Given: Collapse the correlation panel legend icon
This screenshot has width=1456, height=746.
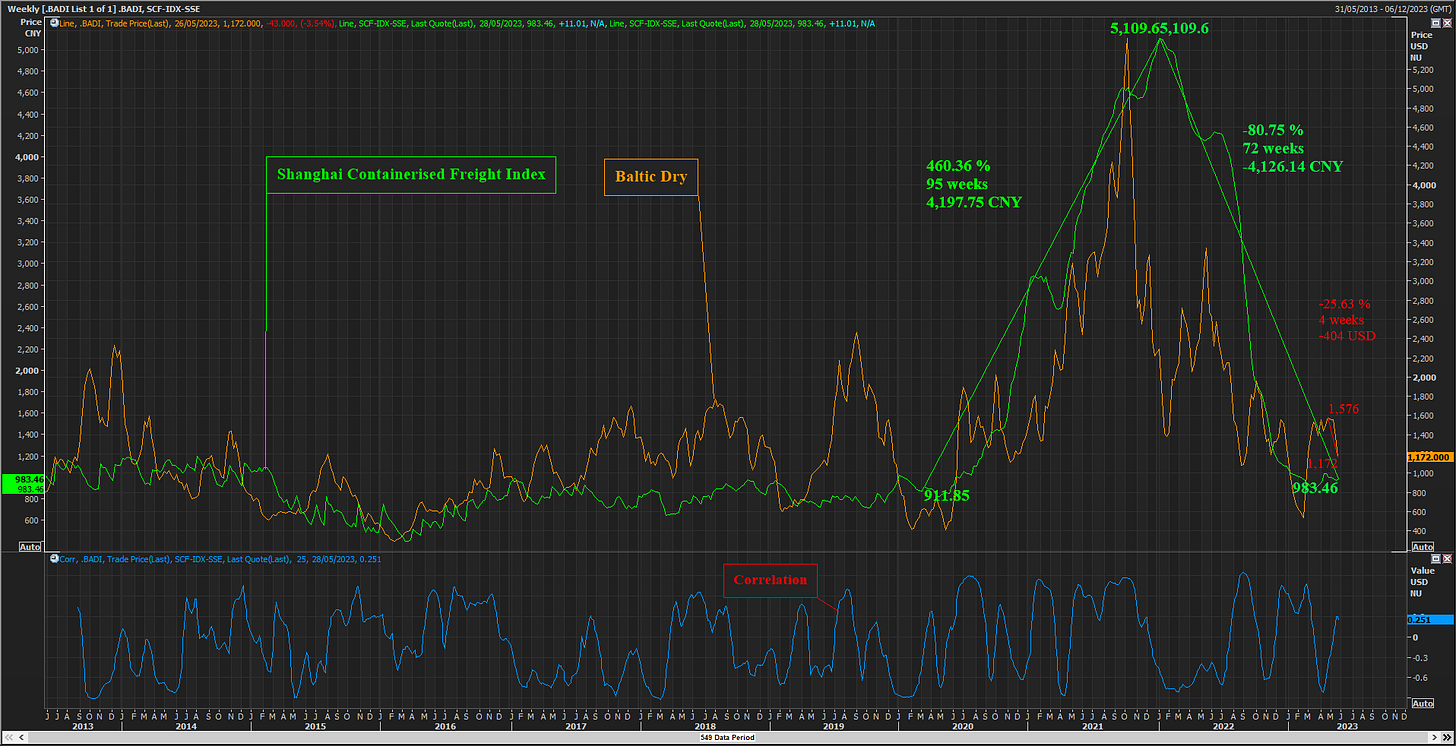Looking at the screenshot, I should (53, 559).
